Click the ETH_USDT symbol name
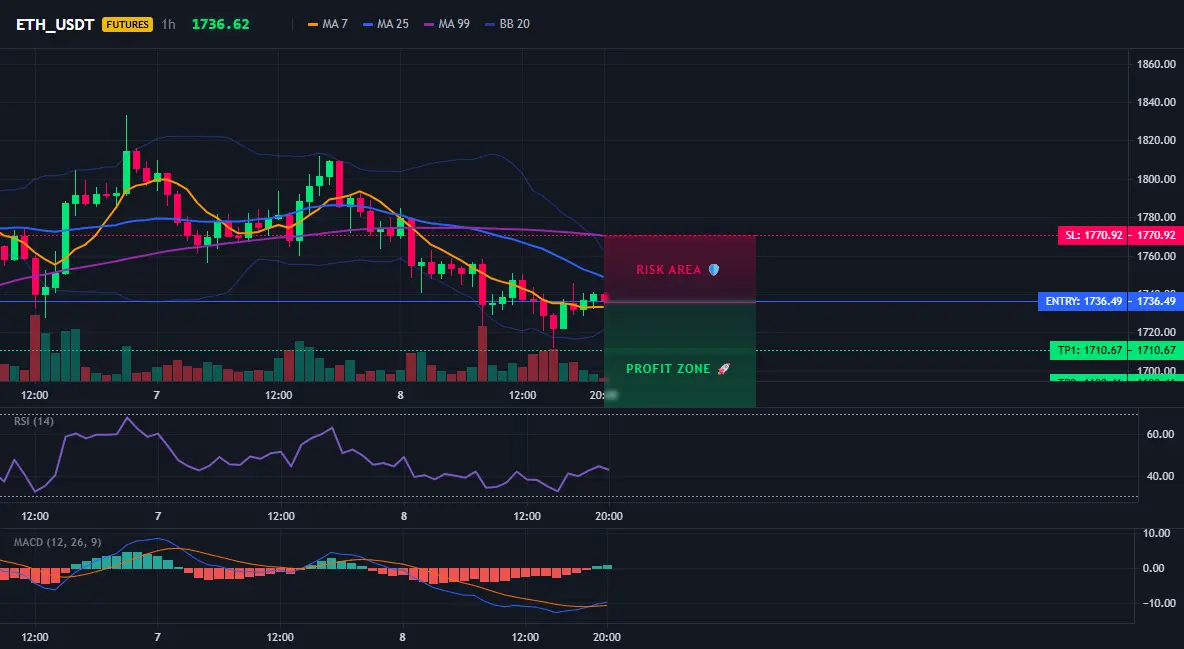1184x649 pixels. (x=55, y=24)
